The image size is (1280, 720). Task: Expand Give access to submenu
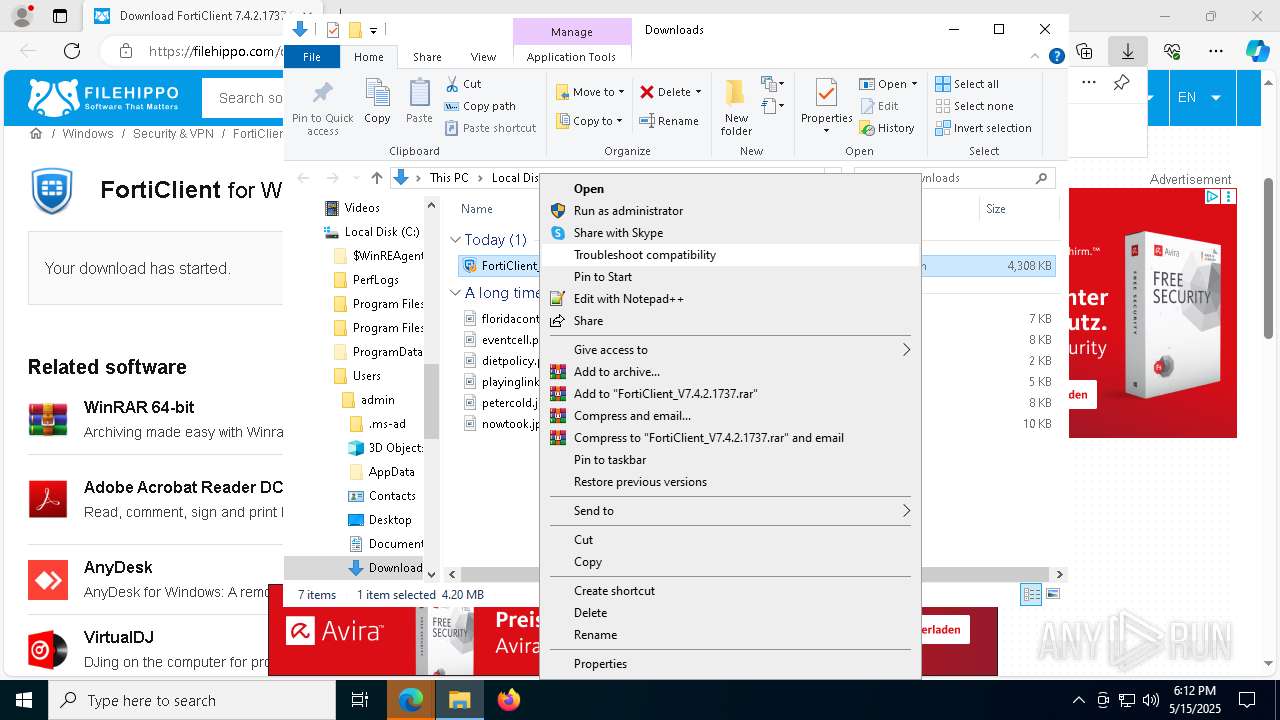(730, 350)
